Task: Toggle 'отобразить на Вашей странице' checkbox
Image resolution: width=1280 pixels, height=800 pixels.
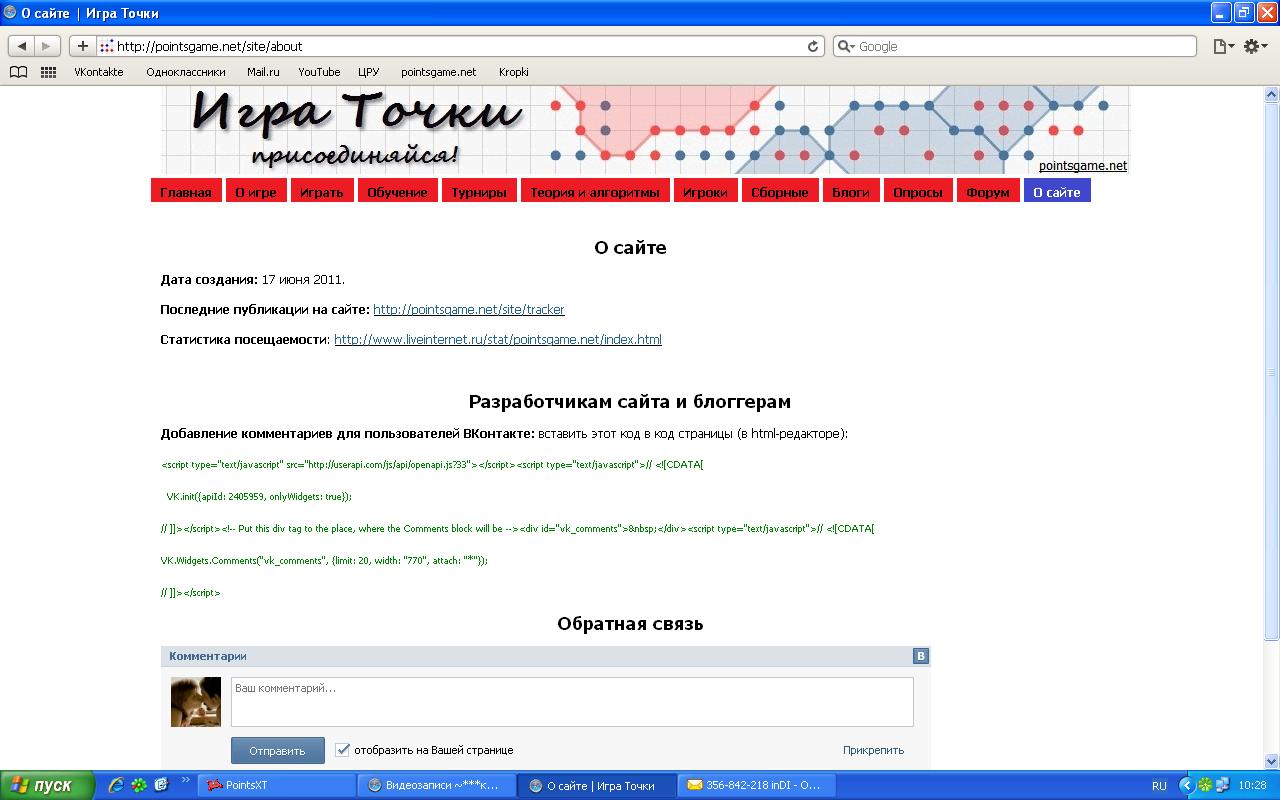Action: pos(342,749)
